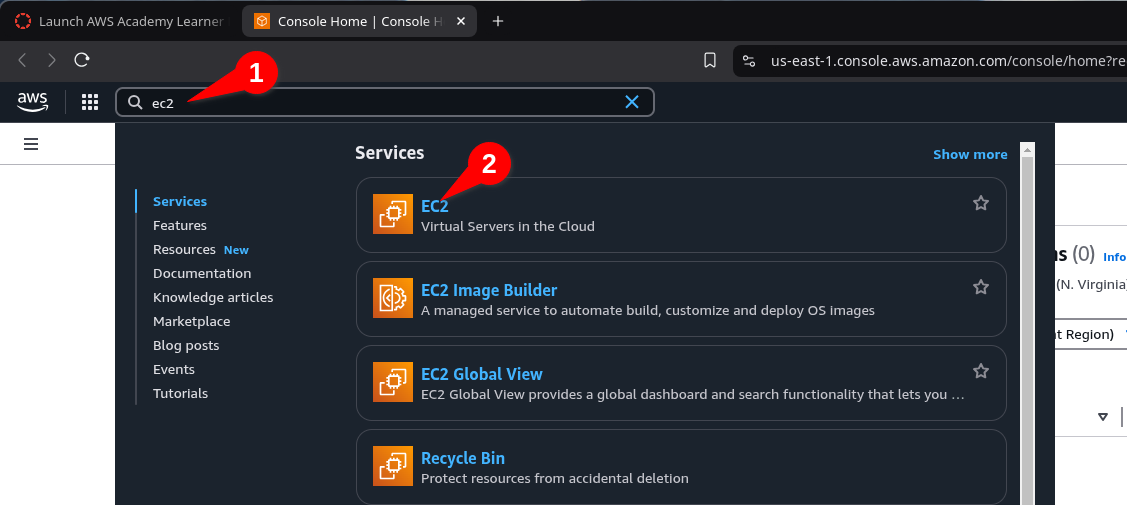The width and height of the screenshot is (1127, 505).
Task: Favorite EC2 with the star toggle
Action: click(x=980, y=203)
